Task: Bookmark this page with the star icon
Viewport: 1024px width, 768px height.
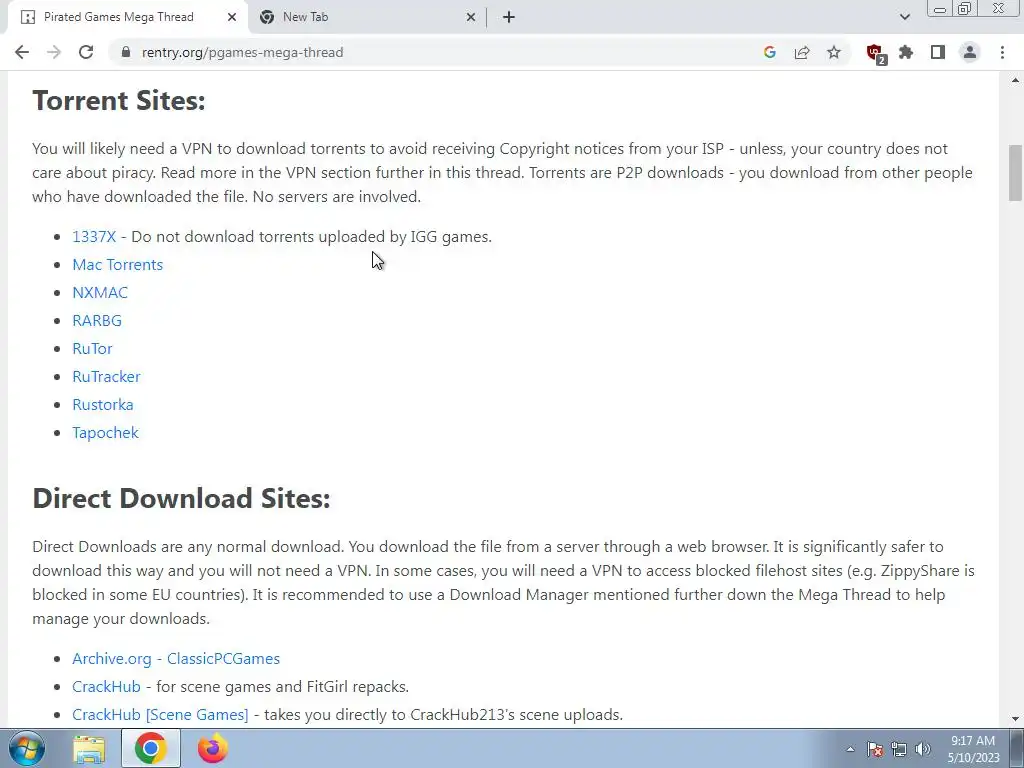Action: [834, 52]
